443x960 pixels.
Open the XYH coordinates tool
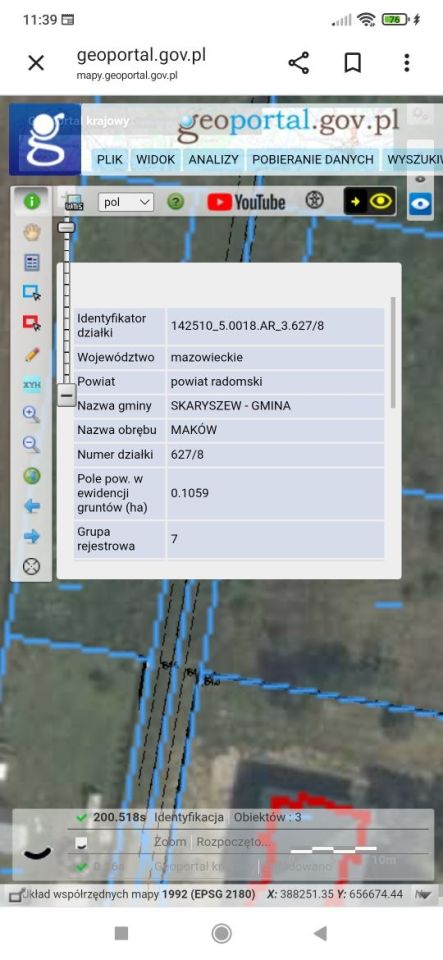(32, 384)
